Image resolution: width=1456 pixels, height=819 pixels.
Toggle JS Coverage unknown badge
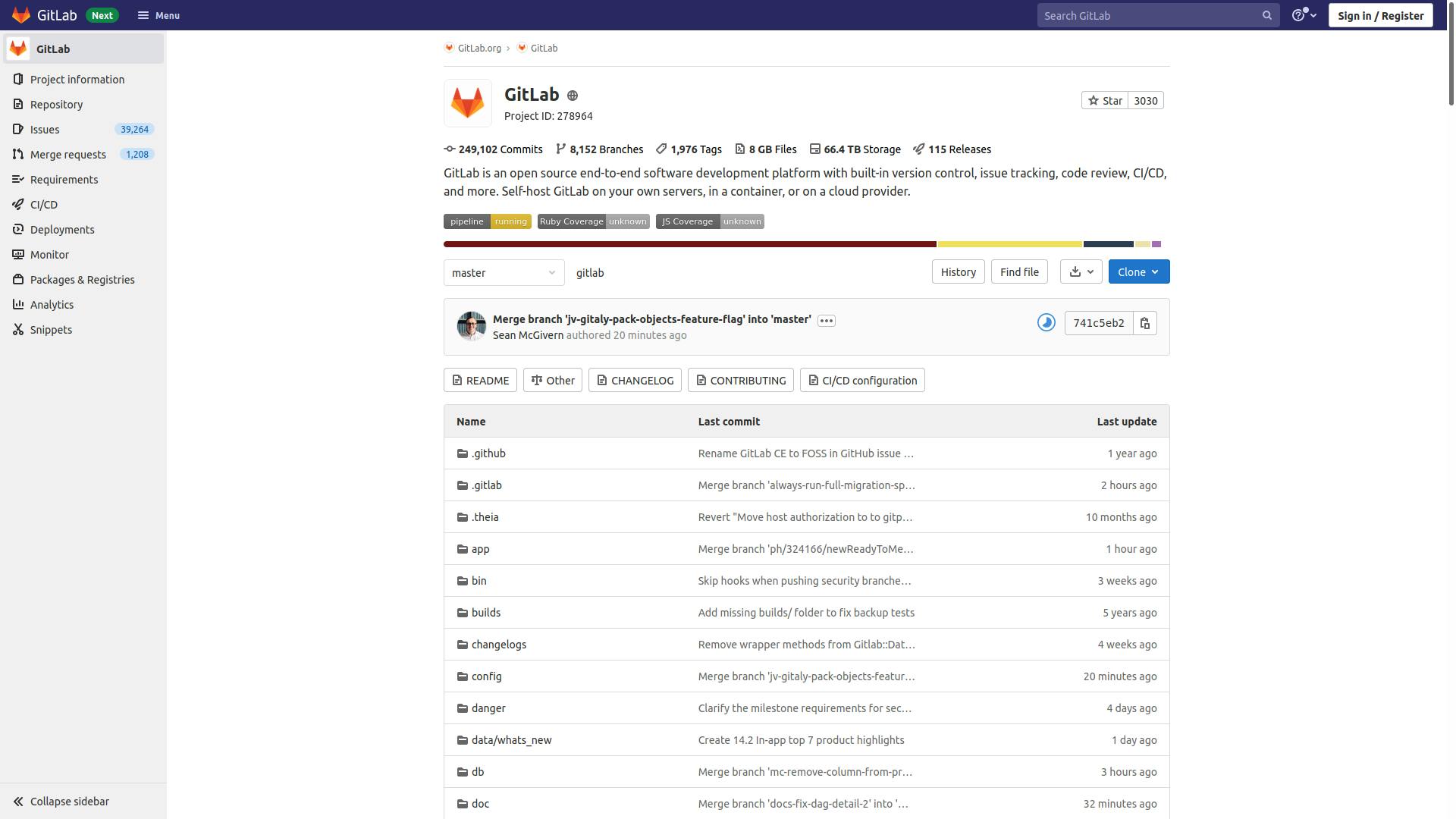[710, 220]
